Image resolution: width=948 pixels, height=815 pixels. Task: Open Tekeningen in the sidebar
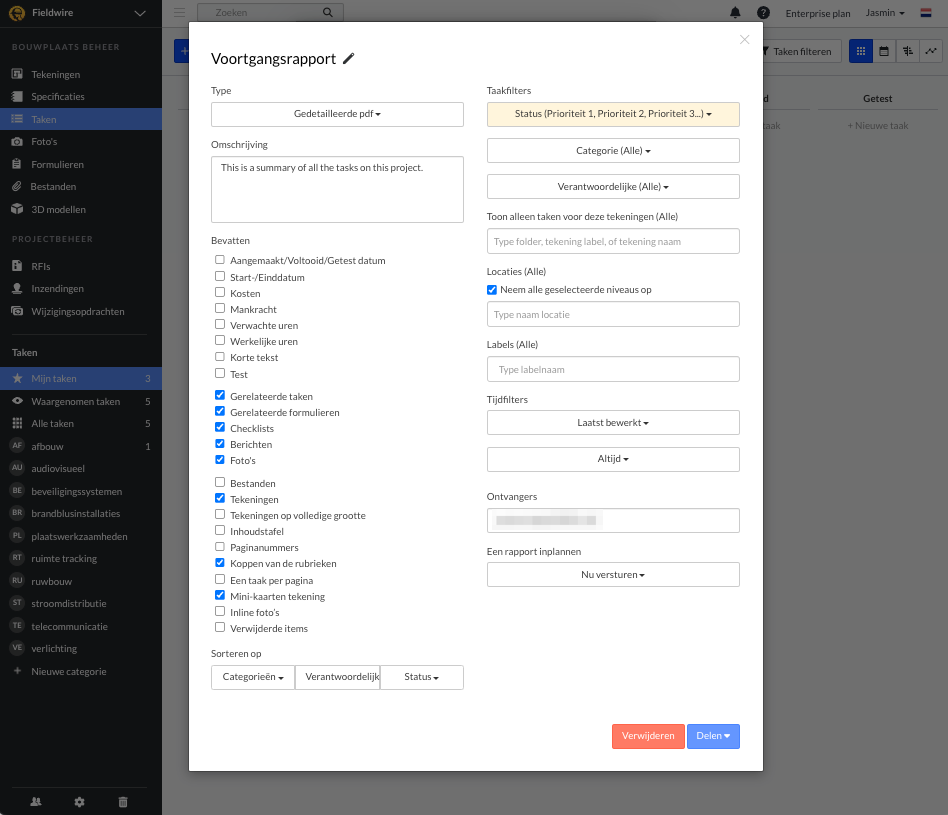(55, 75)
